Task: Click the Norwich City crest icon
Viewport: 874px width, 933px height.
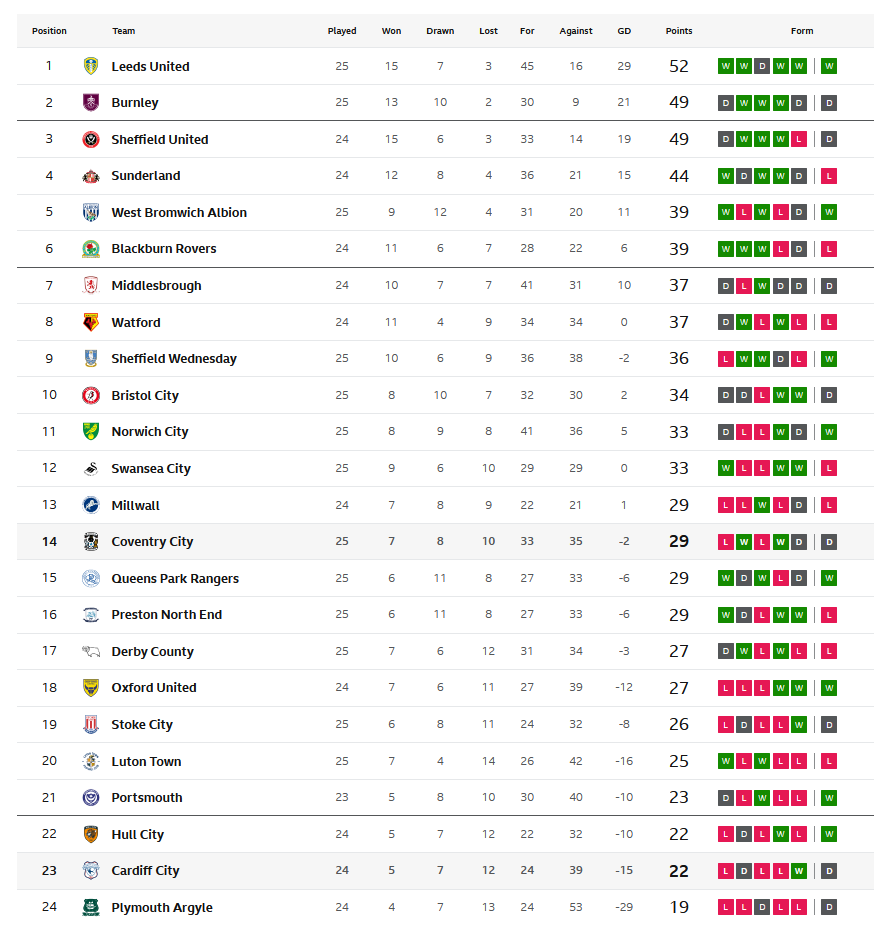Action: 91,432
